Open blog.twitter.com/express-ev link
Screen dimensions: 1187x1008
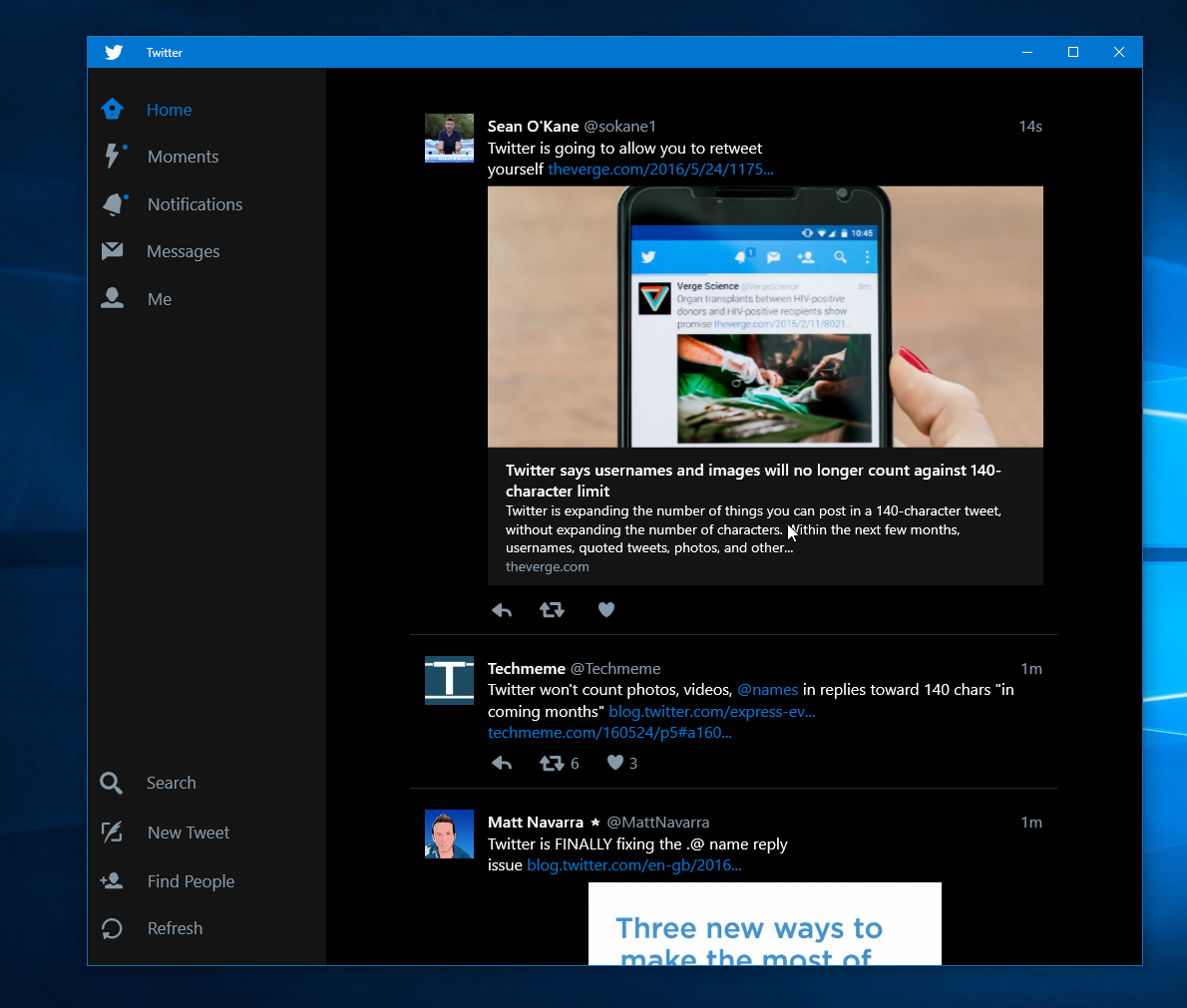click(x=711, y=711)
